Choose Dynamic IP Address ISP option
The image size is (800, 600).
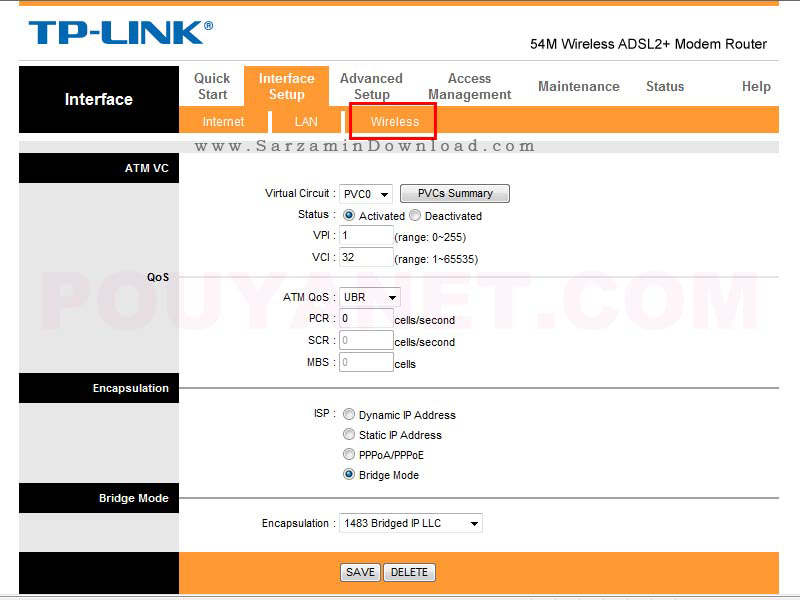click(349, 414)
